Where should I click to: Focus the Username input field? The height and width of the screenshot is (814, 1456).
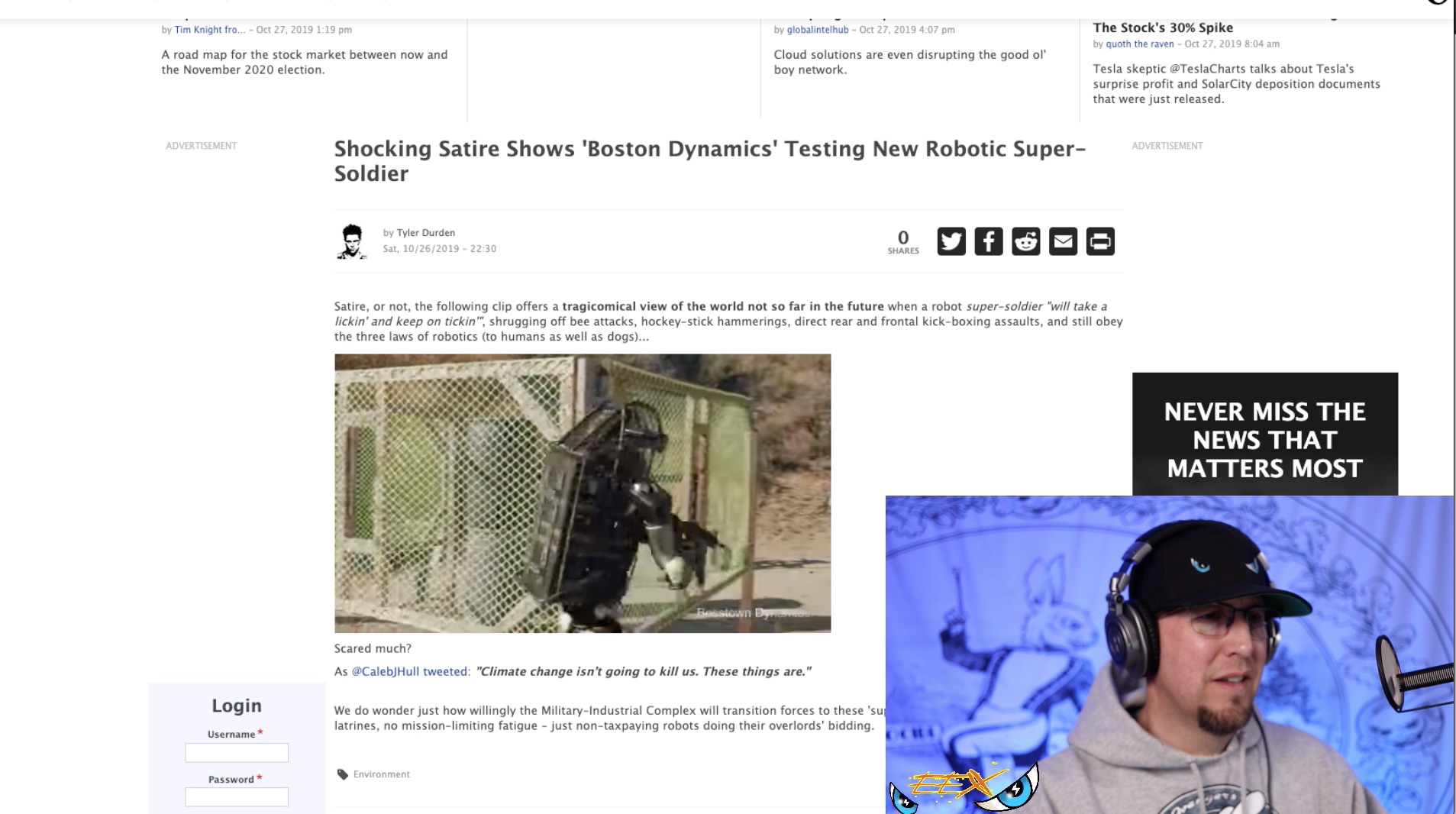point(237,753)
